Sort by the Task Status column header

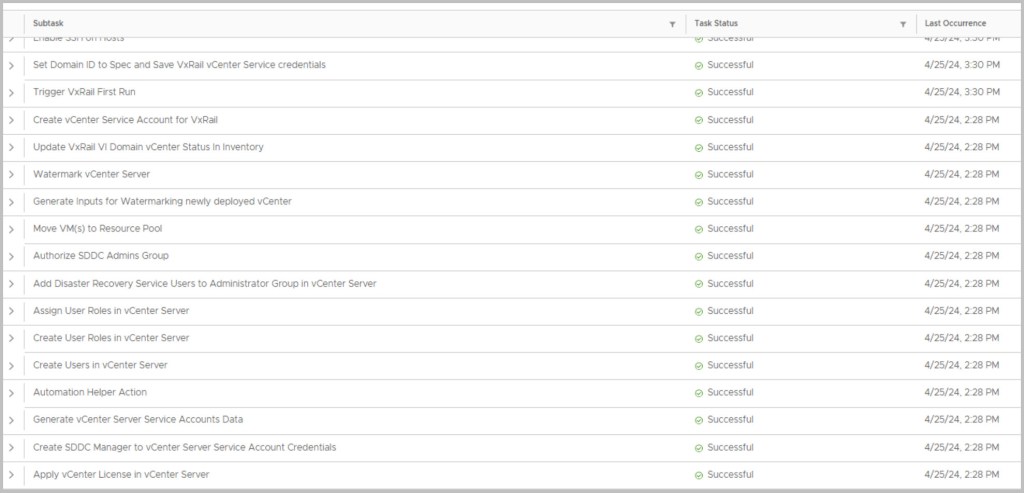(716, 23)
